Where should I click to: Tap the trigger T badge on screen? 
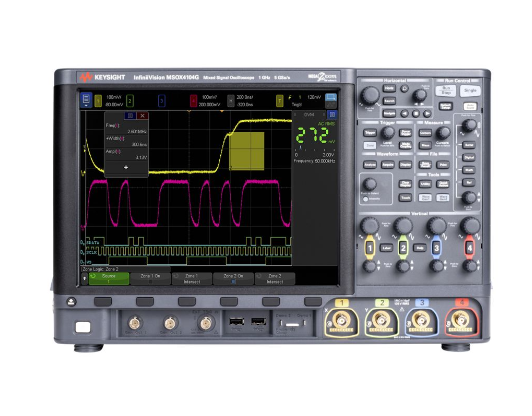280,101
